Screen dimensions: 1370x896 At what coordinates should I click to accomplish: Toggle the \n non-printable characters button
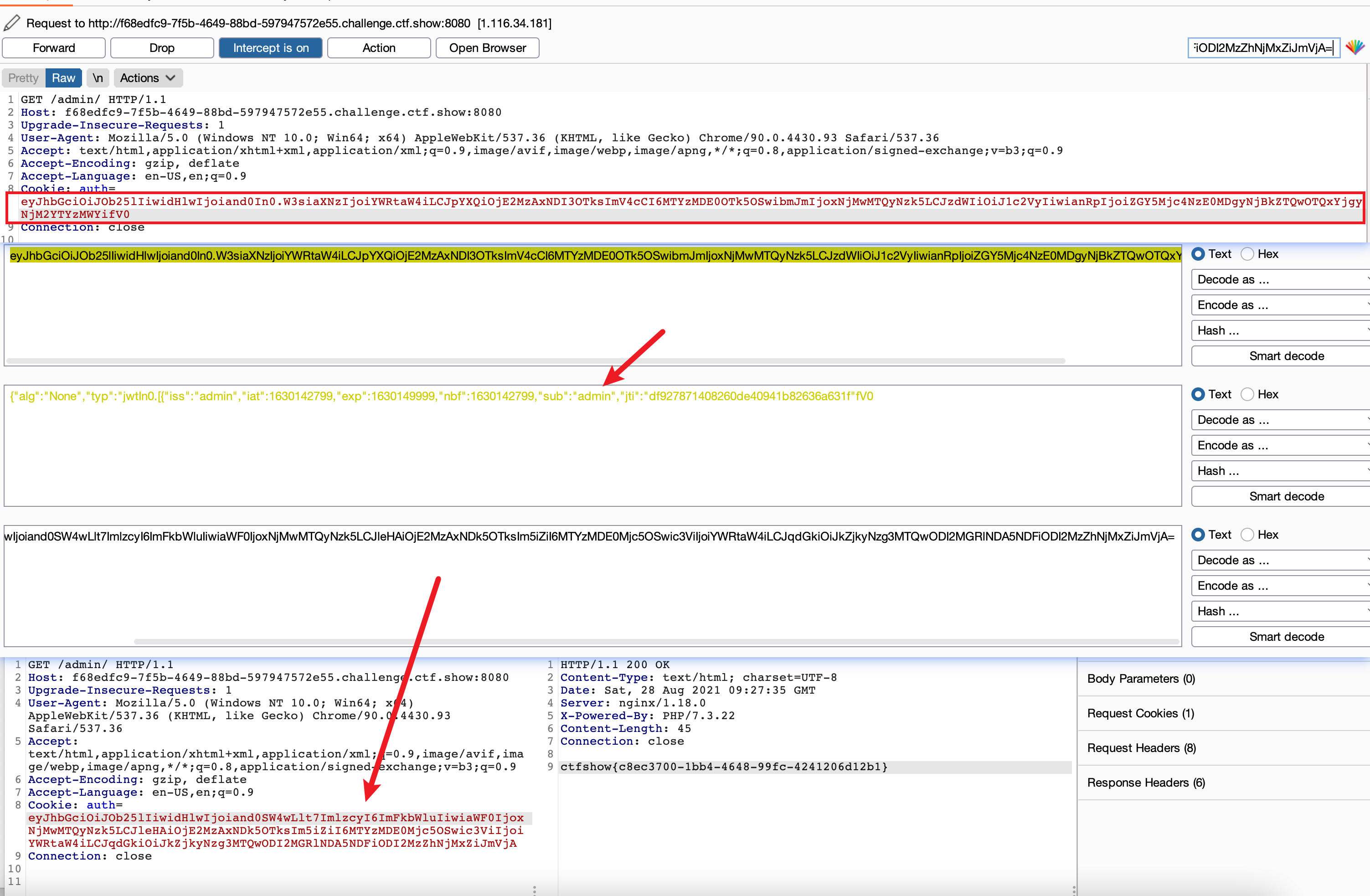click(98, 77)
